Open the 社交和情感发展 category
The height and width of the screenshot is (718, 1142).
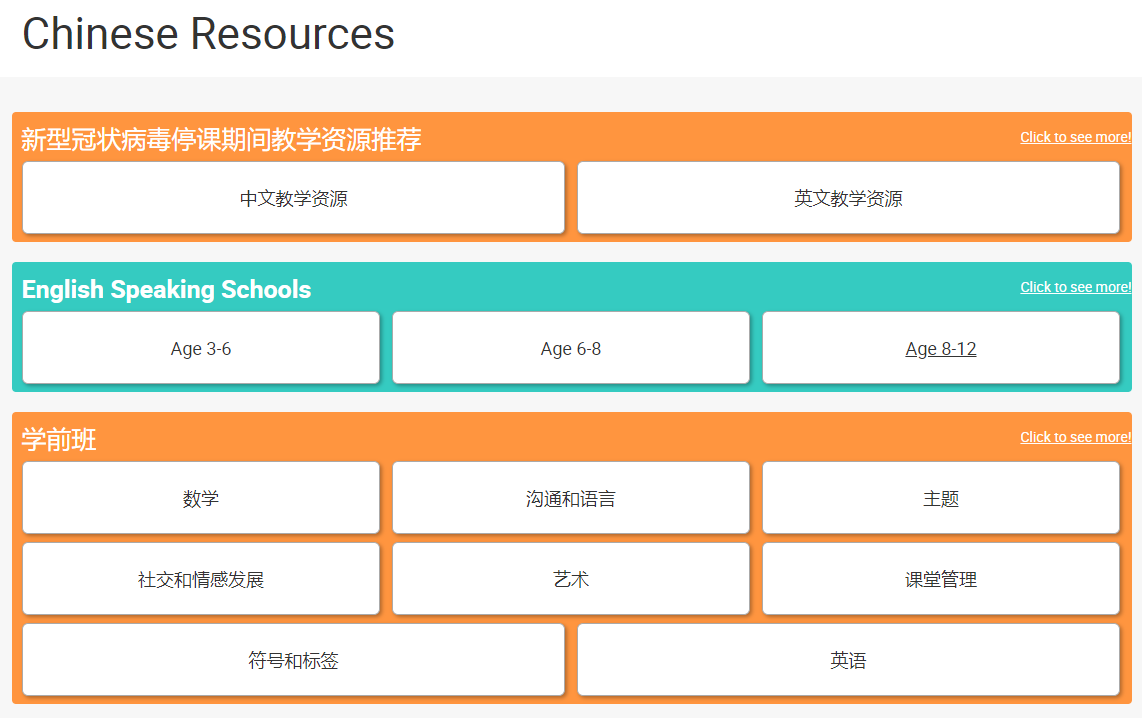tap(201, 579)
